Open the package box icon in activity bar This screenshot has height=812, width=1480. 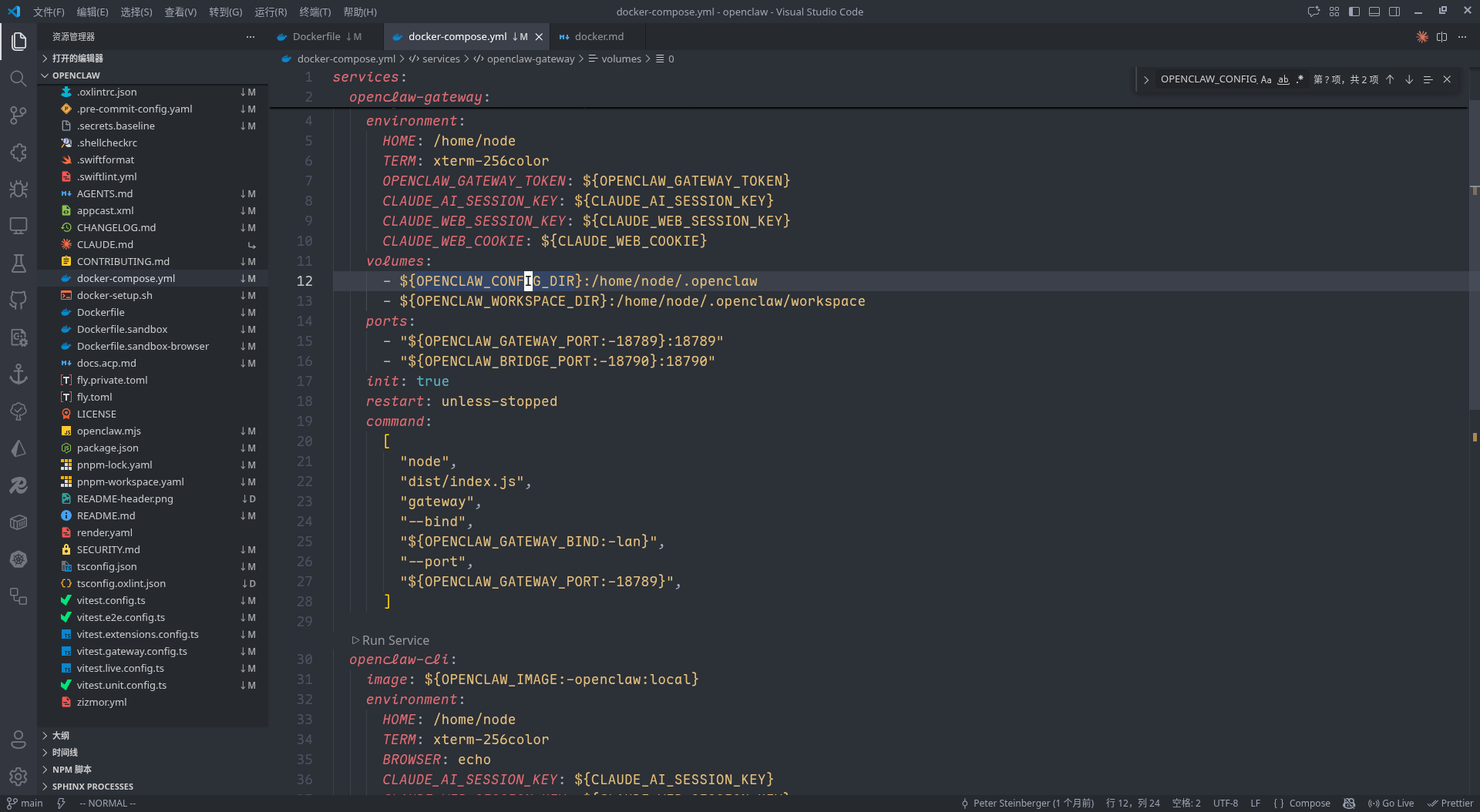(18, 522)
